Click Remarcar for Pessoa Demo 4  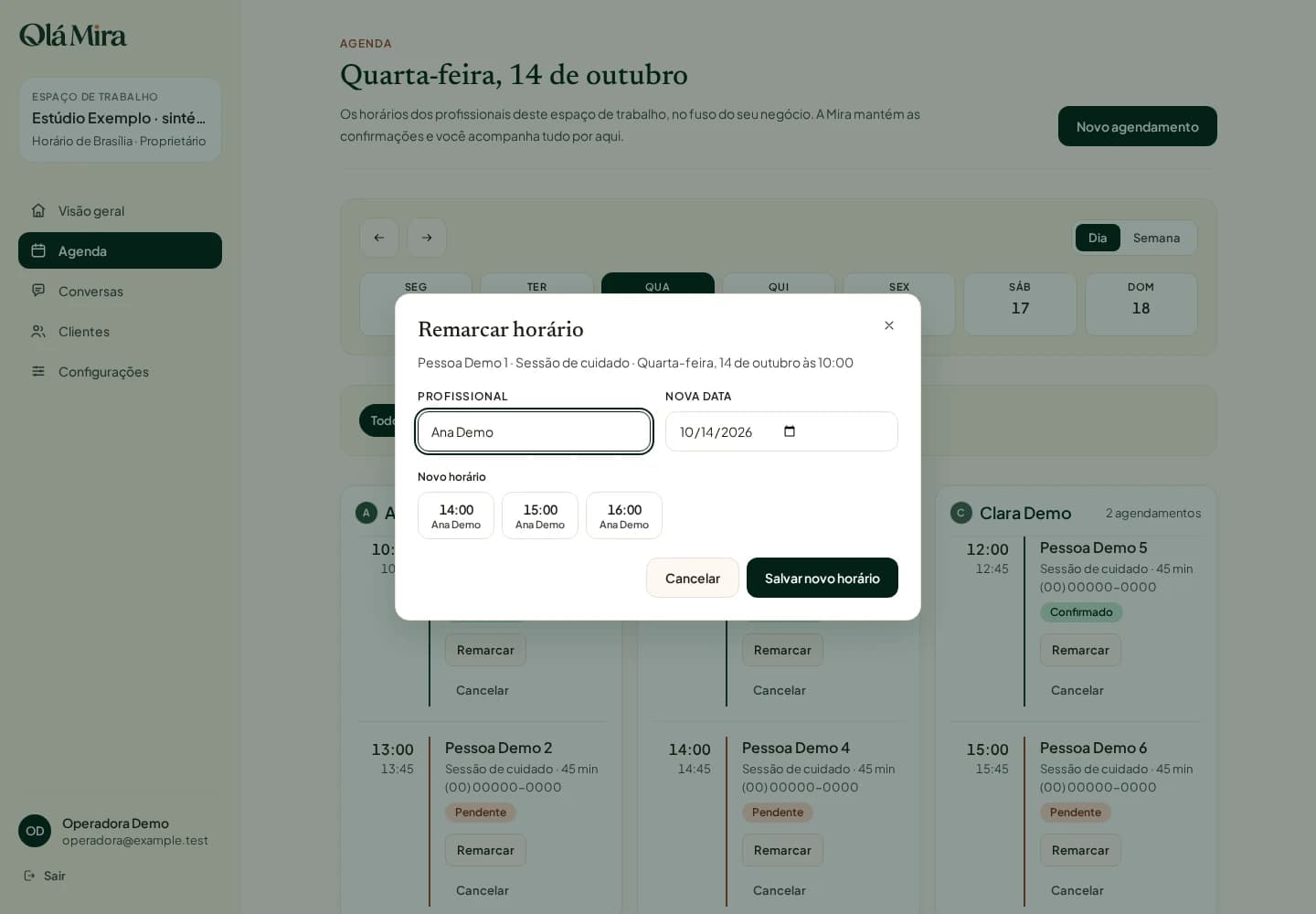pos(782,850)
